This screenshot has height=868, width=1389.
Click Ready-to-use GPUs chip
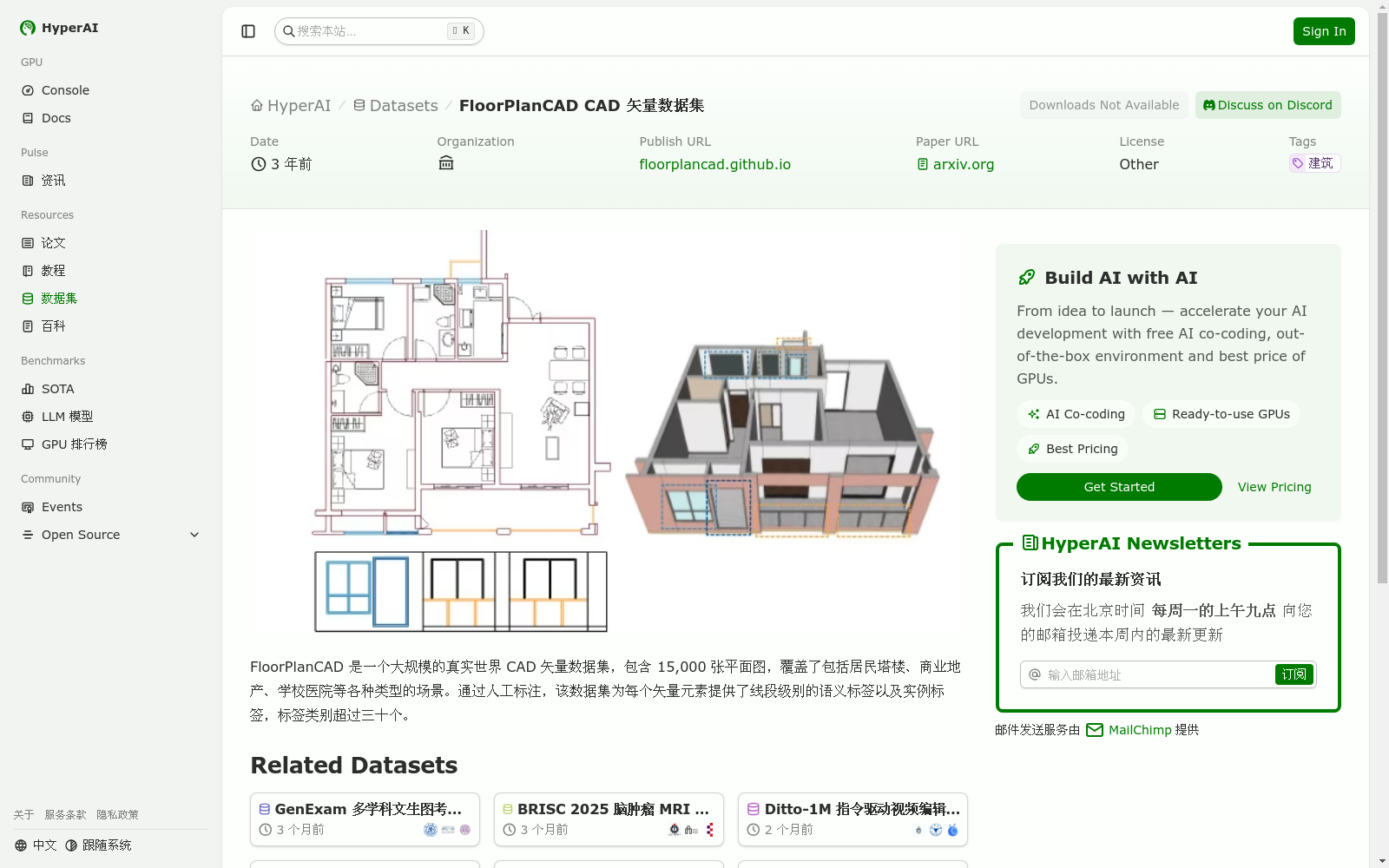1221,414
